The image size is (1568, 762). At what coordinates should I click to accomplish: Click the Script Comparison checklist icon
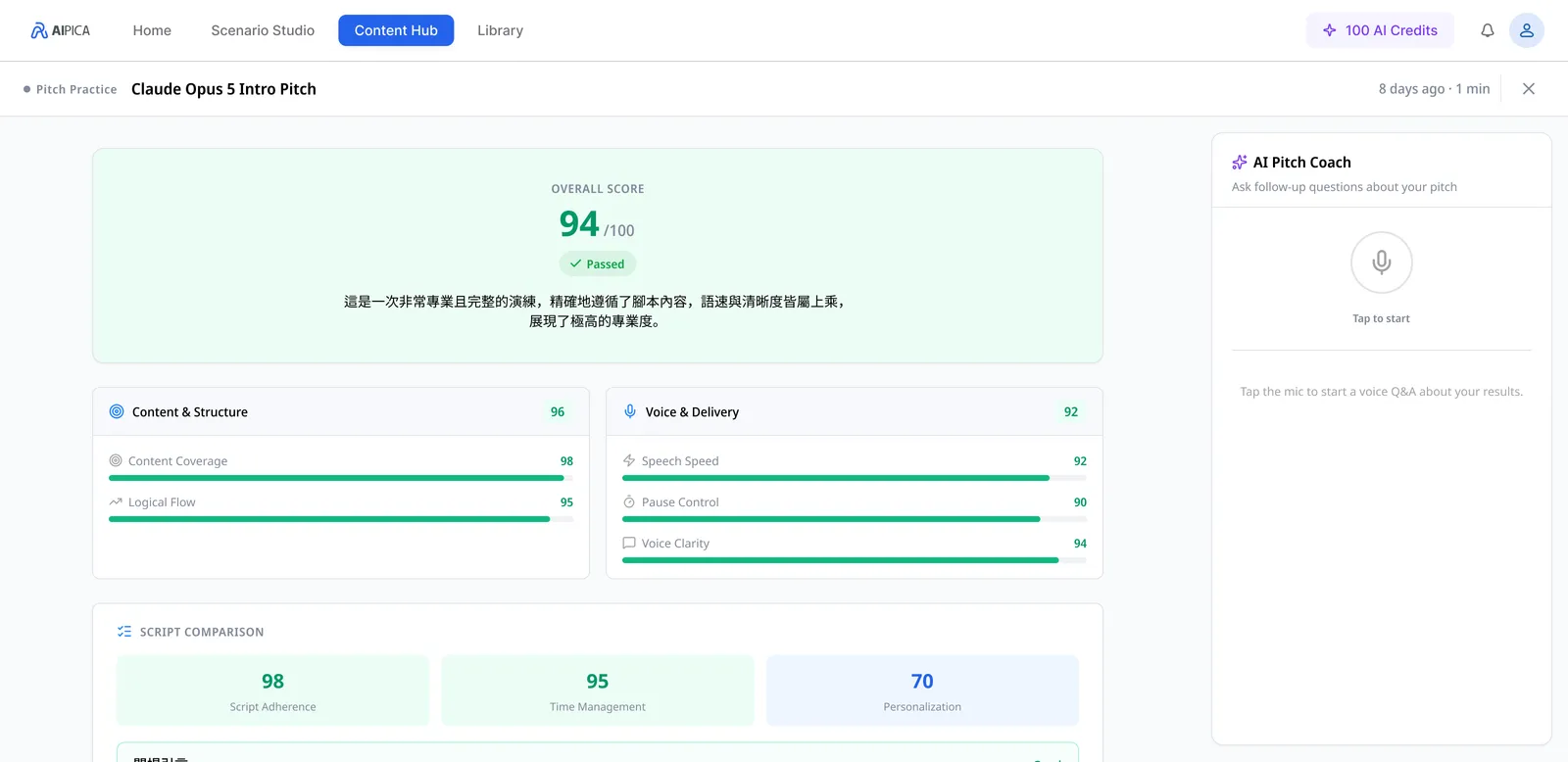(124, 632)
